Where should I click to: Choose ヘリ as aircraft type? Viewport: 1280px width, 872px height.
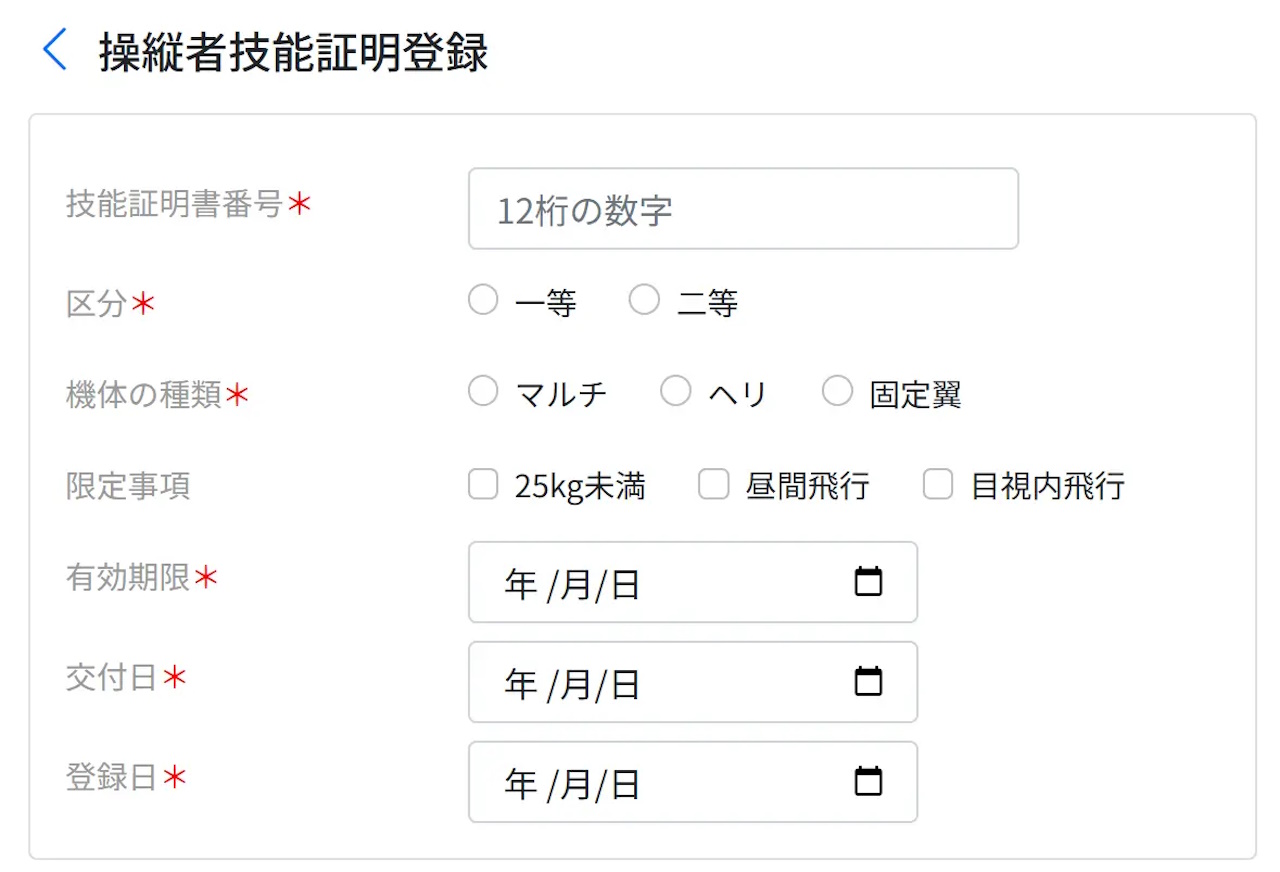click(x=676, y=392)
